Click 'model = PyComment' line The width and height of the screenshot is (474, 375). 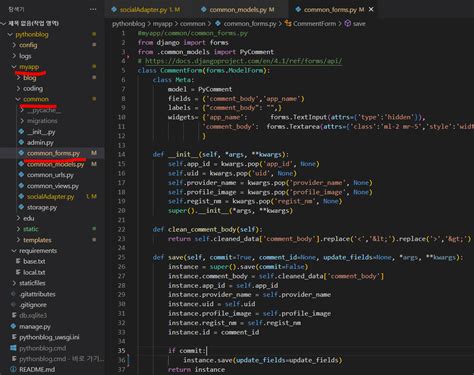(200, 89)
